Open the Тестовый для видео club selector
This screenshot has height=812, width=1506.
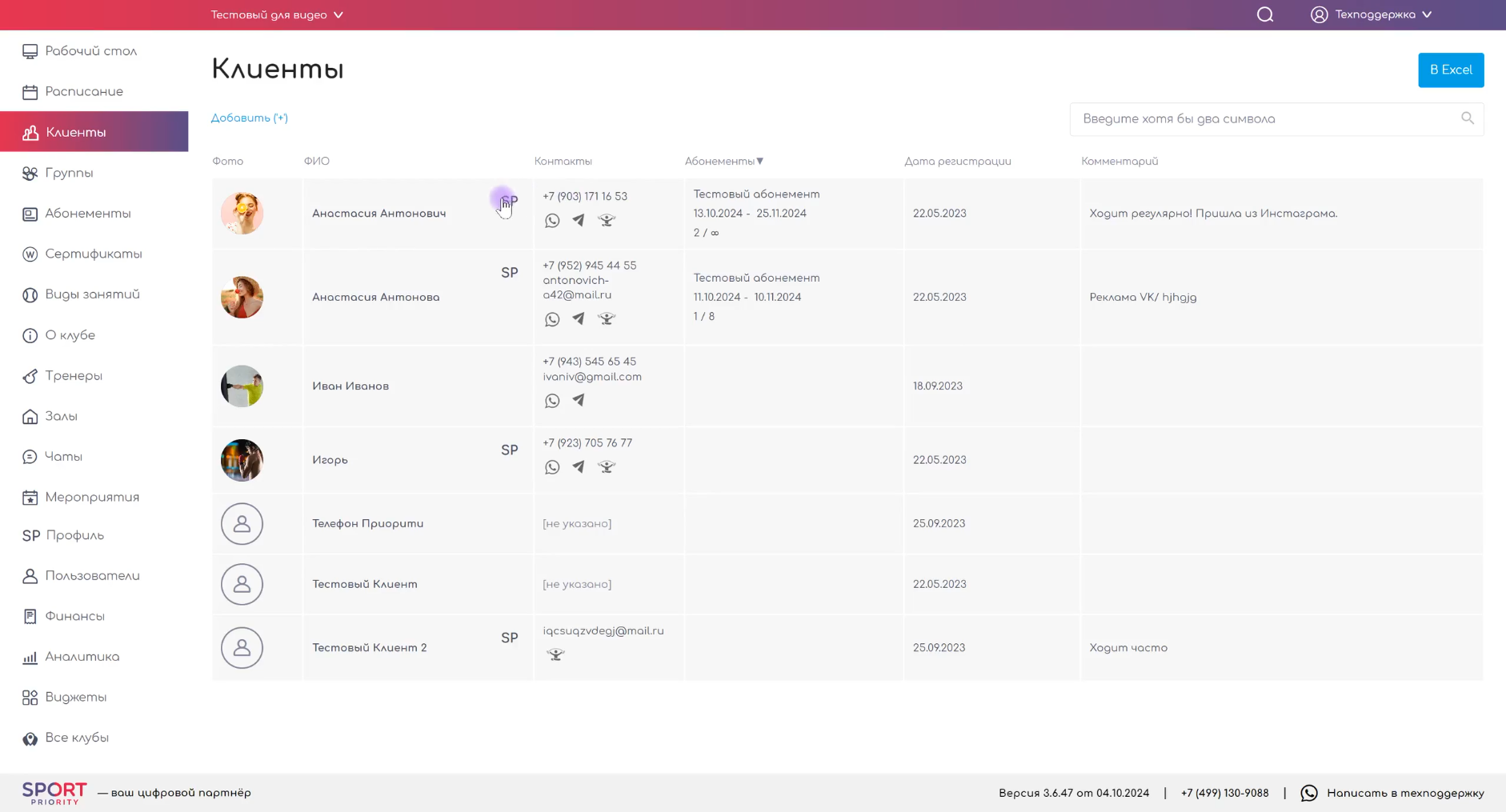[277, 15]
